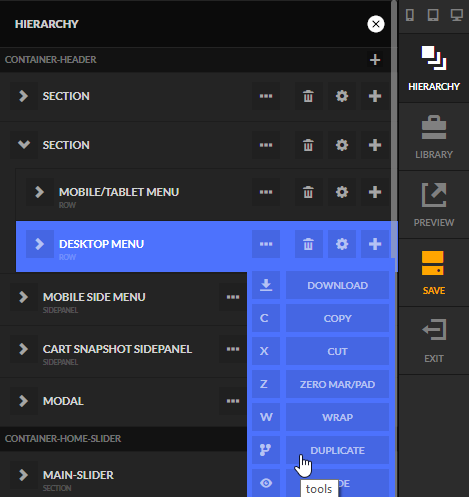Switch to mobile phone device view
469x497 pixels.
tap(410, 15)
